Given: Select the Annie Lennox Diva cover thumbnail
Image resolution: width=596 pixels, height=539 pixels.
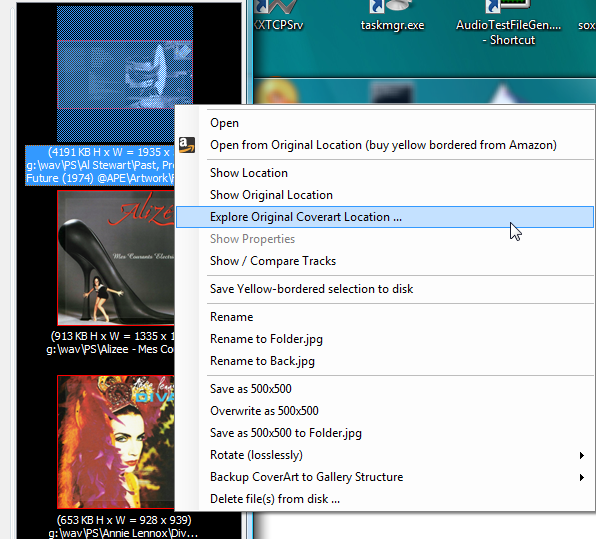Looking at the screenshot, I should [116, 442].
